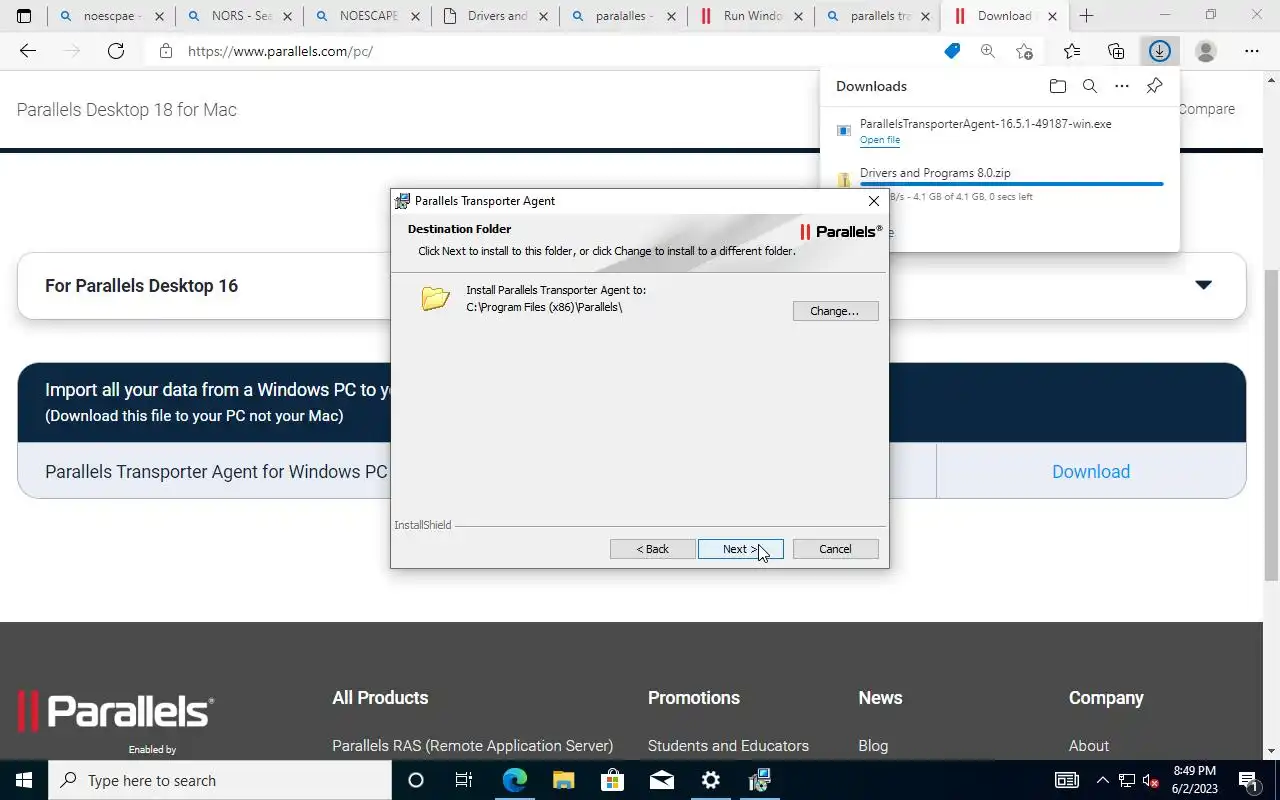Open Microsoft Edge from taskbar
This screenshot has width=1280, height=800.
514,780
